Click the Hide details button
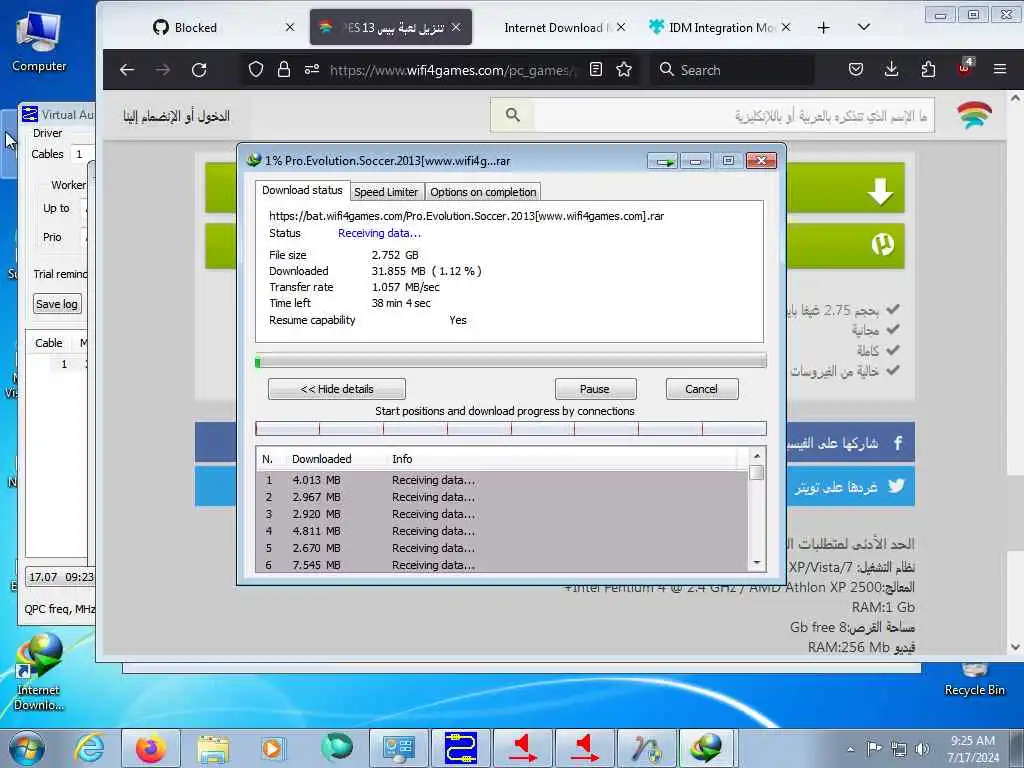 pyautogui.click(x=336, y=389)
